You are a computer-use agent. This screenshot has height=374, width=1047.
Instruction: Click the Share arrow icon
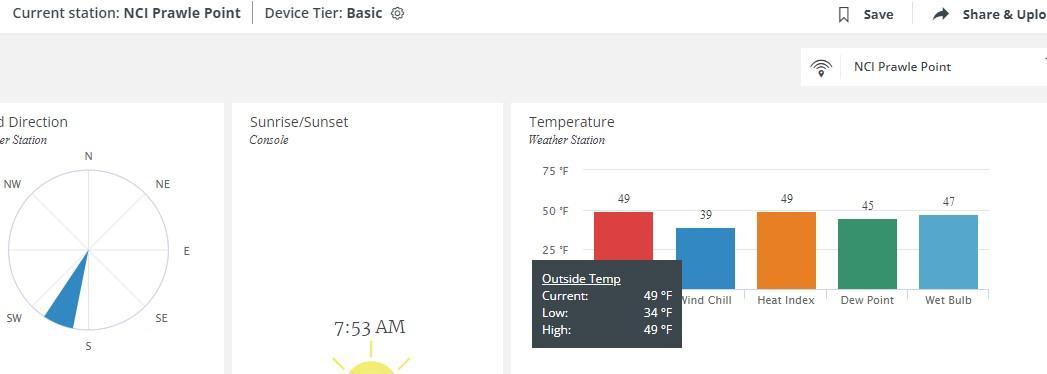(941, 14)
